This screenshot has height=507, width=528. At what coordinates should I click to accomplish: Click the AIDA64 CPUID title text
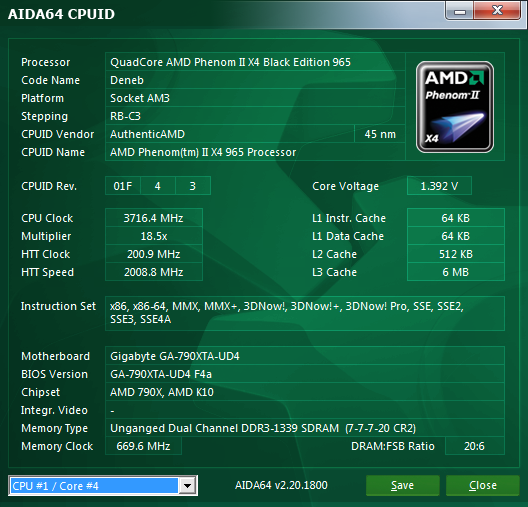(x=61, y=14)
